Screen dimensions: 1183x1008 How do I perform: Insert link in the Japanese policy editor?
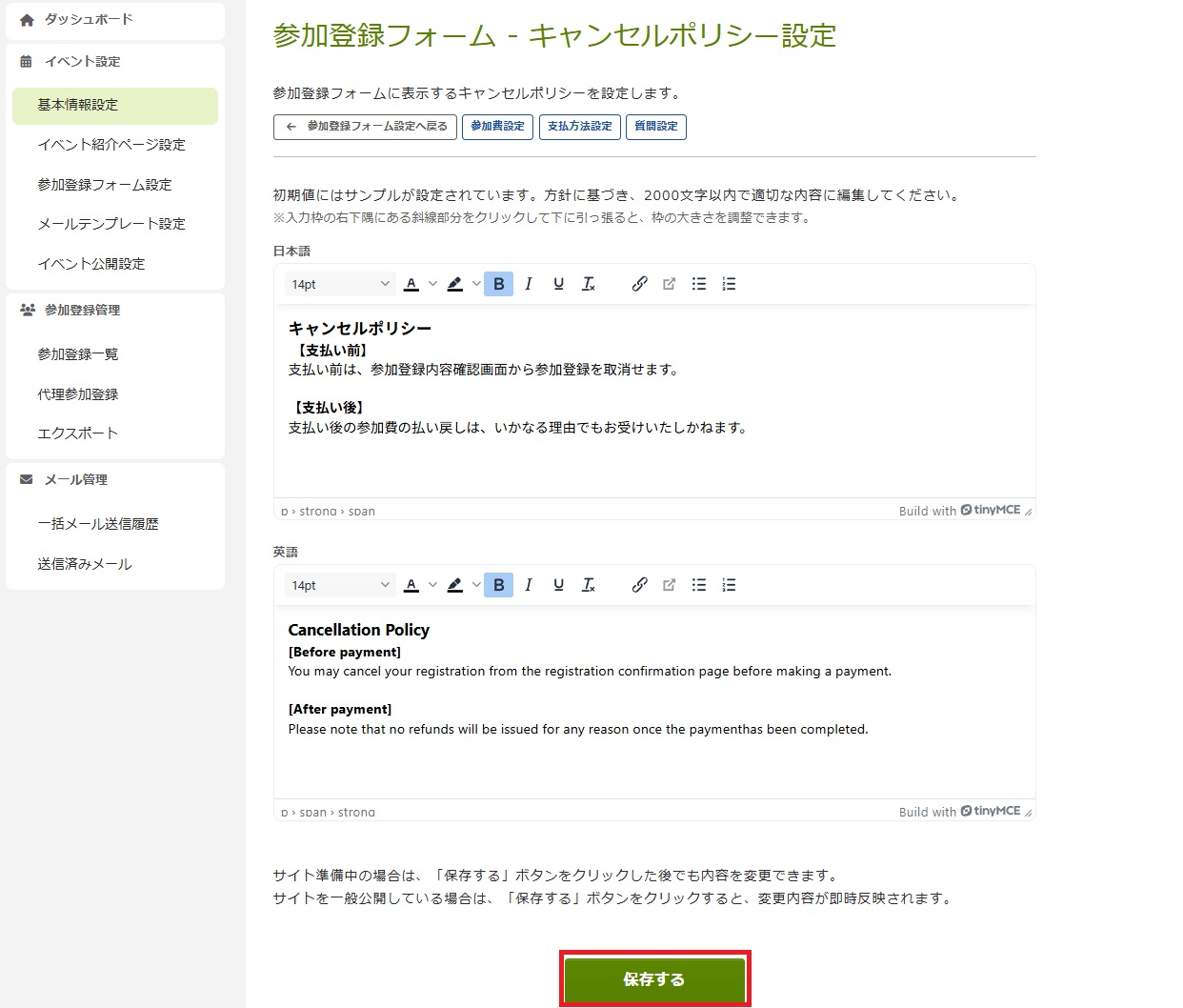(639, 284)
